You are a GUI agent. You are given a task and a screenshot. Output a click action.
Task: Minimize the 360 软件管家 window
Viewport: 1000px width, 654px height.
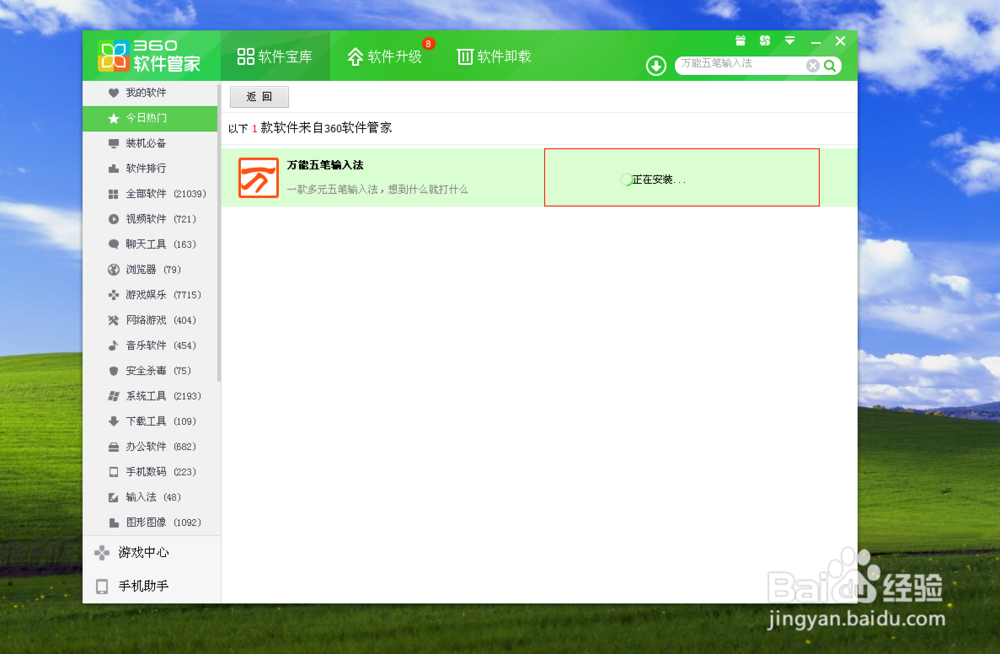(816, 42)
